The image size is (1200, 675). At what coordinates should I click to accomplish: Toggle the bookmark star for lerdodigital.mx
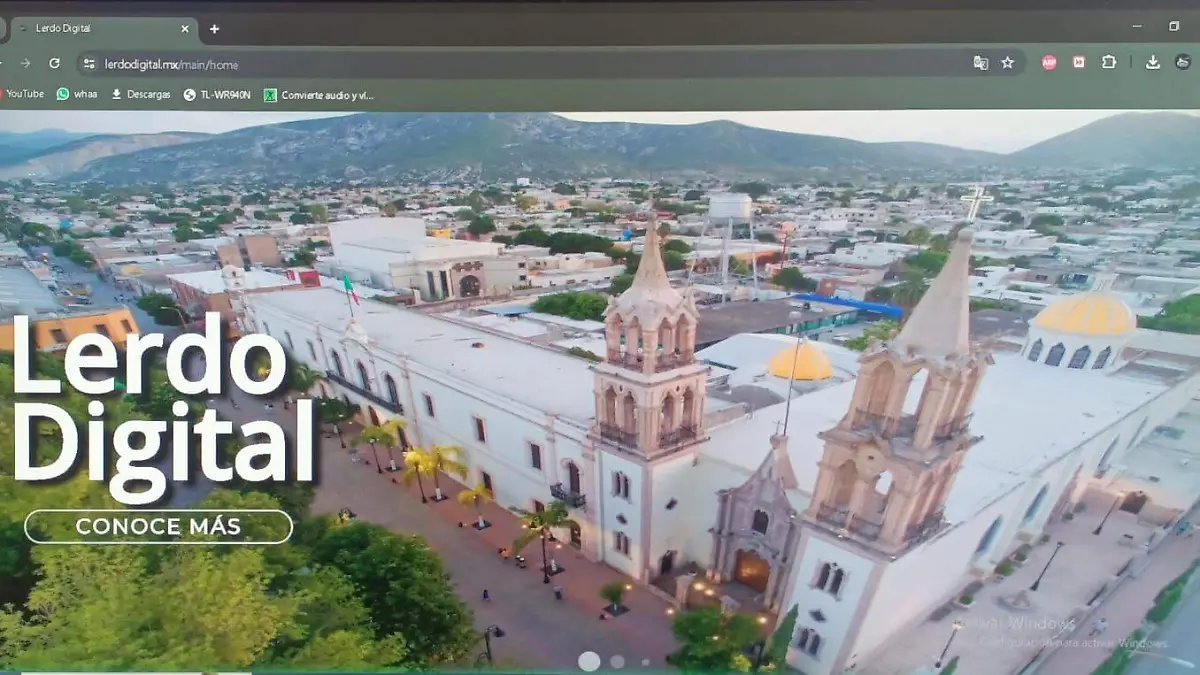[1007, 63]
